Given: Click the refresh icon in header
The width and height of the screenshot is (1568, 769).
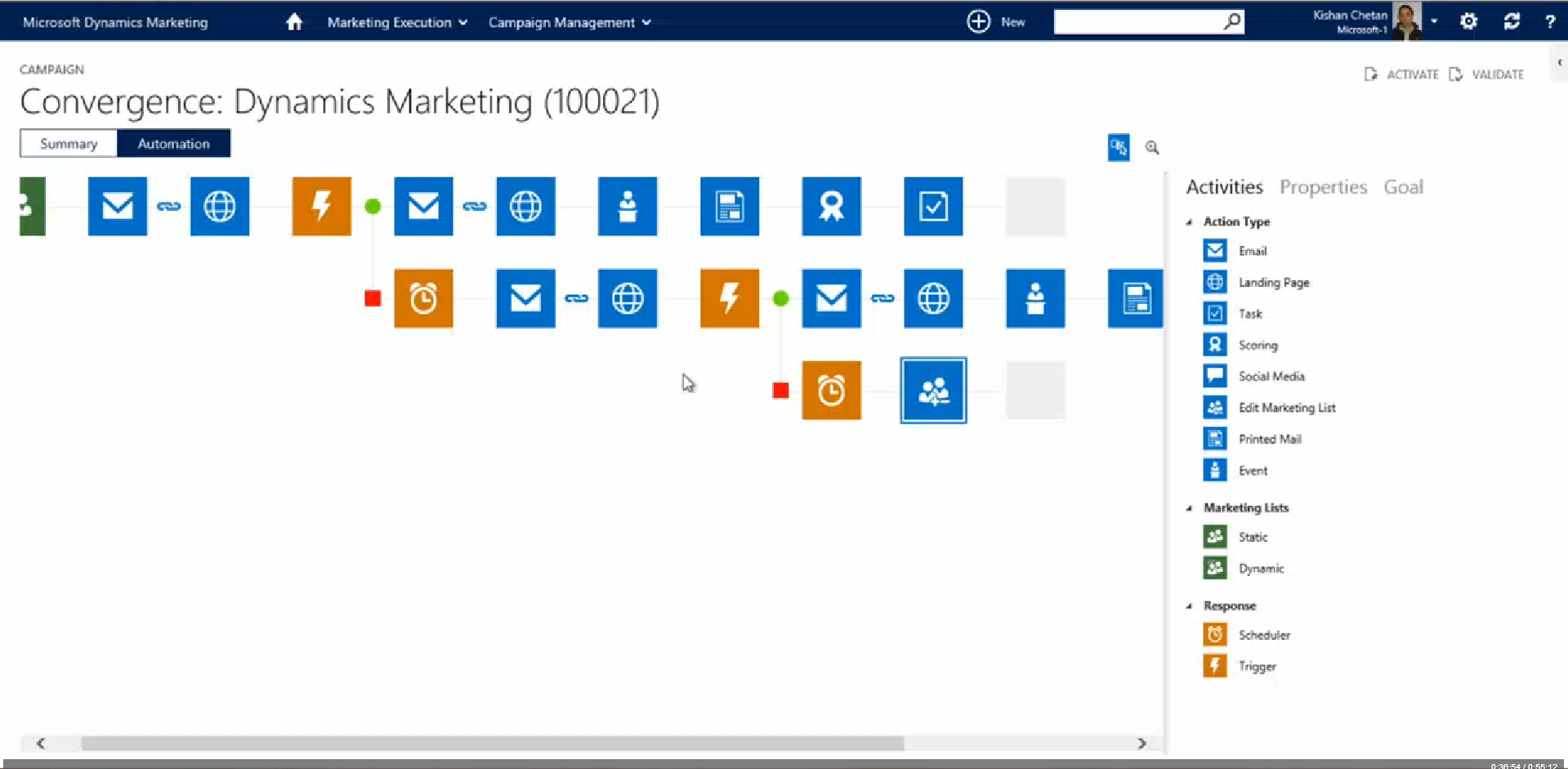Looking at the screenshot, I should (1512, 22).
